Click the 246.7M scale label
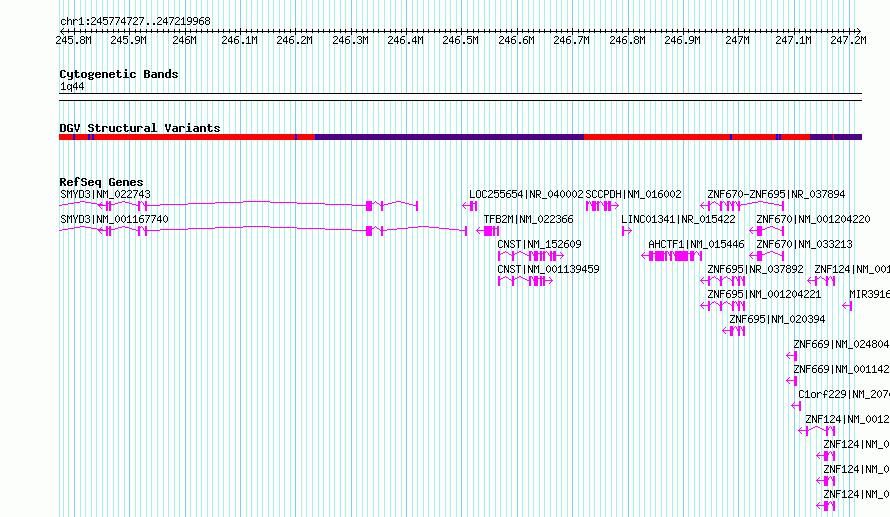Image resolution: width=890 pixels, height=517 pixels. click(571, 40)
